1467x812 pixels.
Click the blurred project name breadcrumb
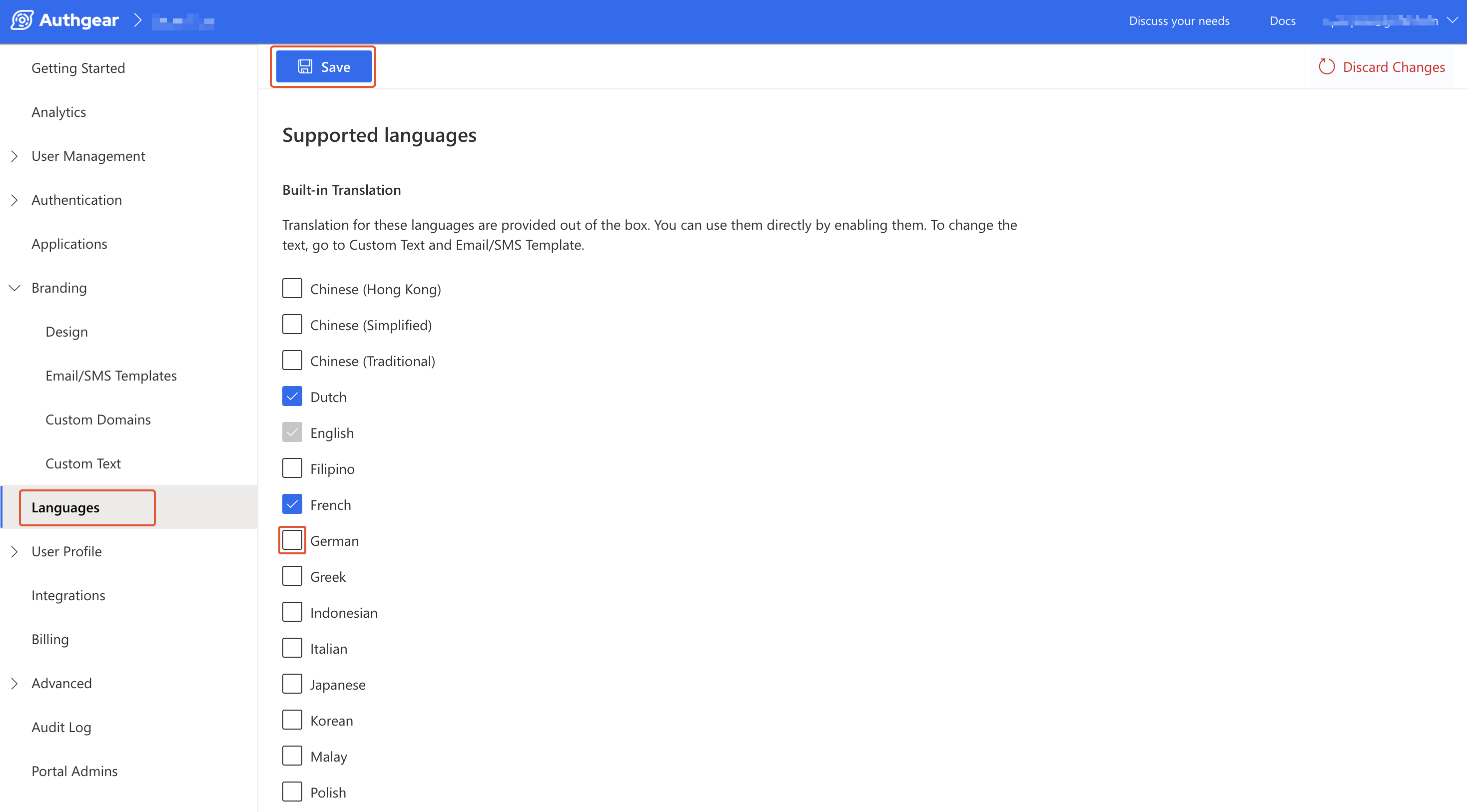pyautogui.click(x=183, y=21)
